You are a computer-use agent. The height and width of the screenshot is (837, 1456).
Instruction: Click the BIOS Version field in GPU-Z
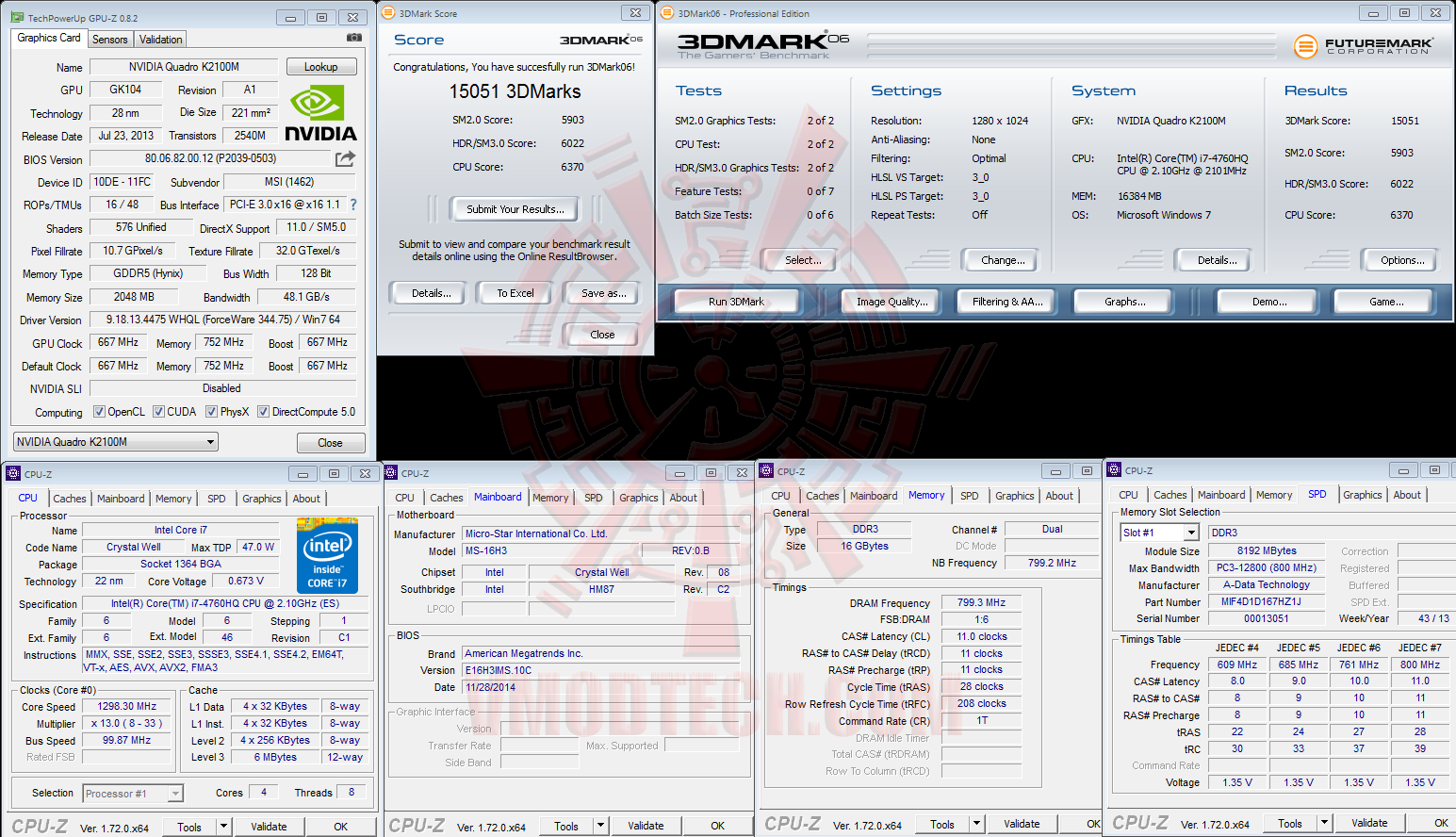210,158
